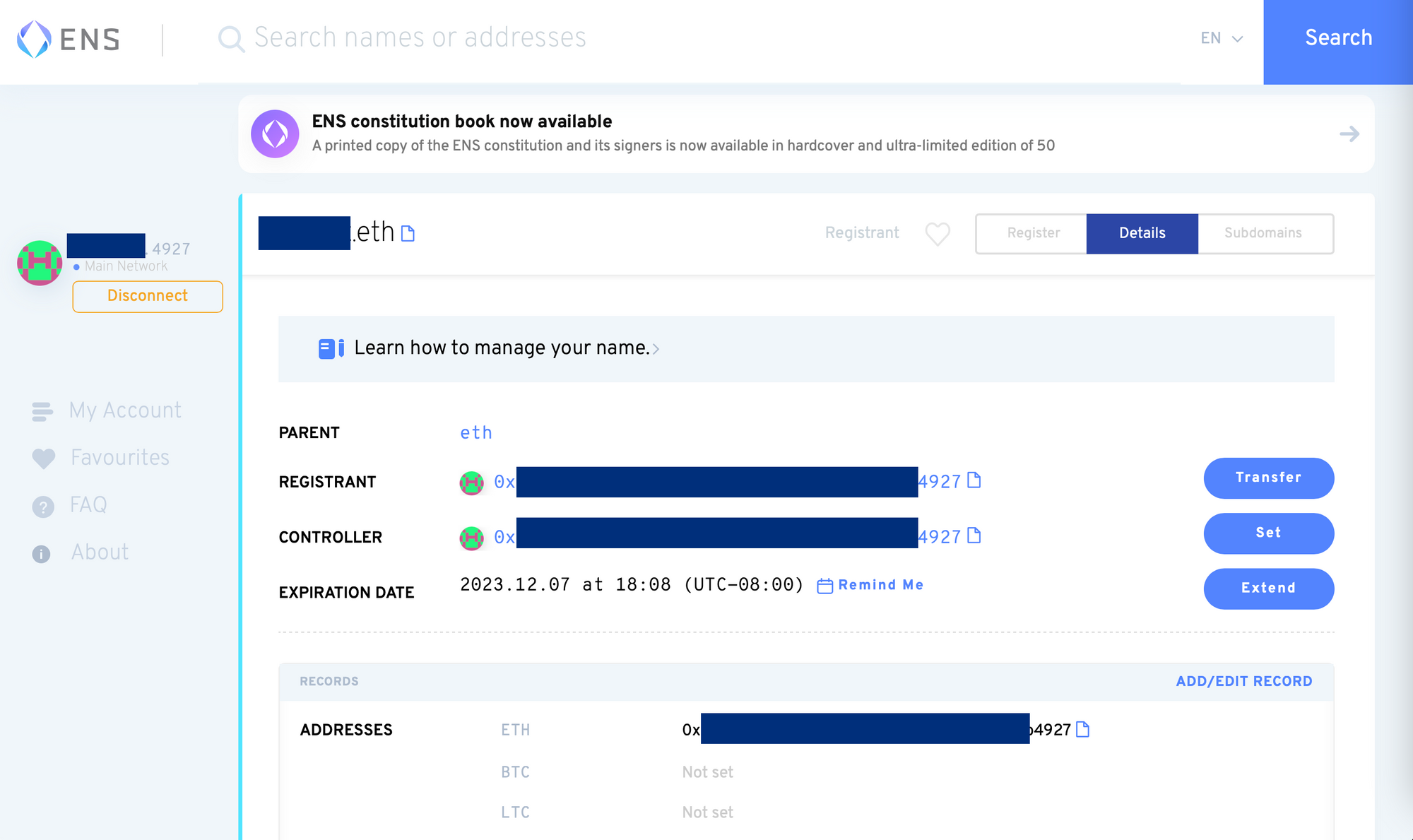Toggle the favourite heart for this name
1413x840 pixels.
pos(938,233)
